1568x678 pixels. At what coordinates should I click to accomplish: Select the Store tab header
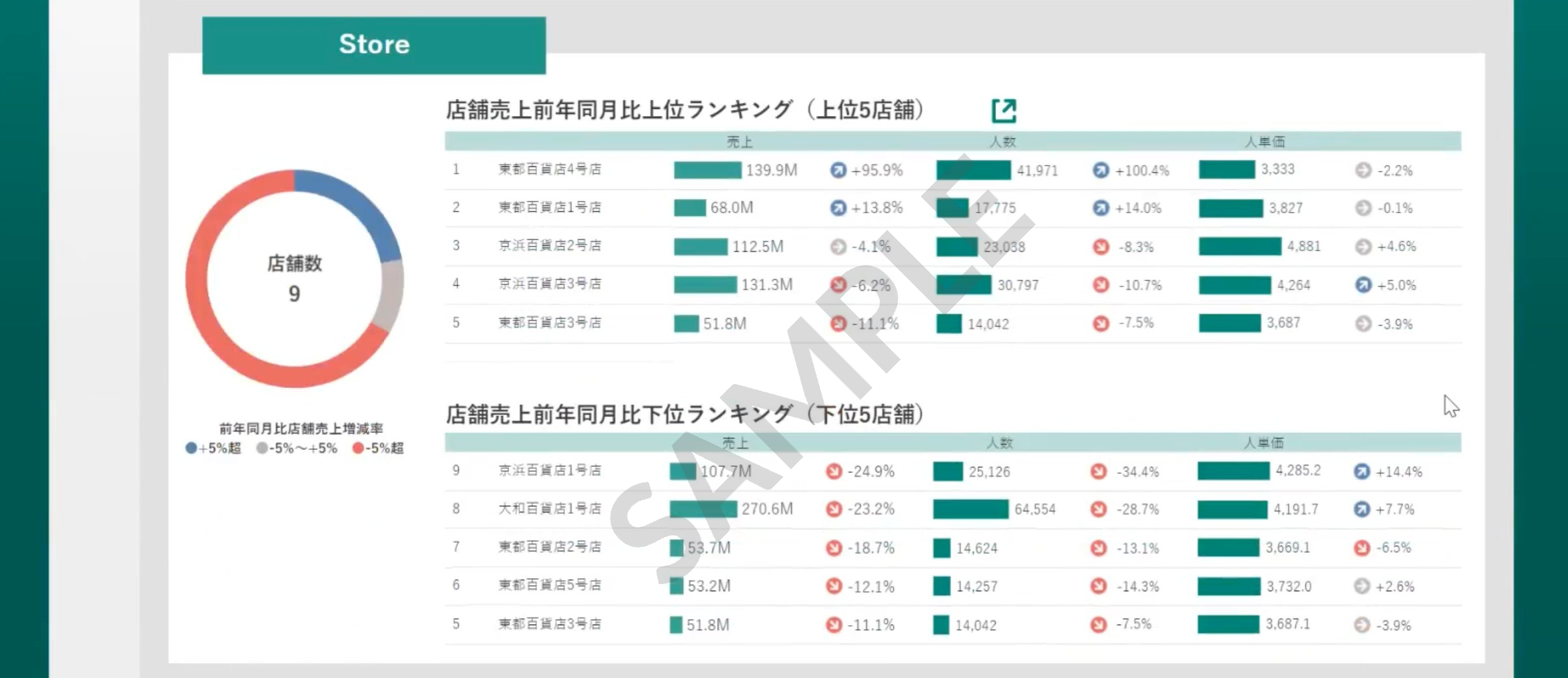[x=374, y=45]
